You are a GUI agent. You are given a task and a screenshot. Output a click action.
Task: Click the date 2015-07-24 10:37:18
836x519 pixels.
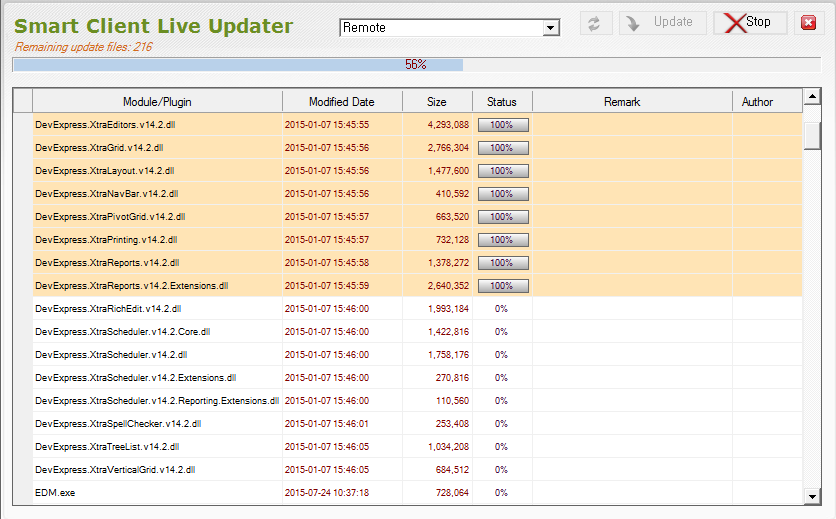coord(327,492)
